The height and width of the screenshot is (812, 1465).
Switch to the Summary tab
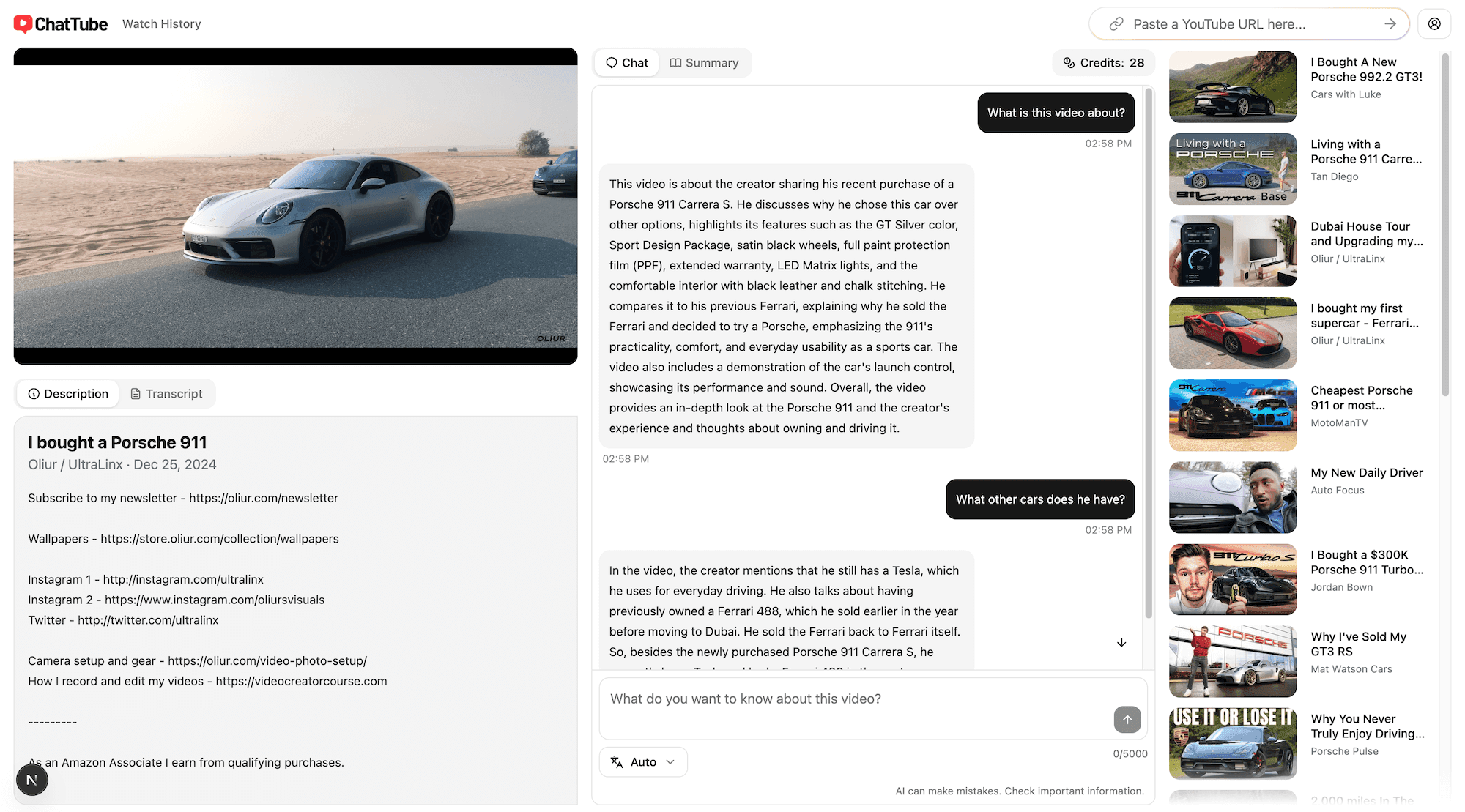click(704, 62)
